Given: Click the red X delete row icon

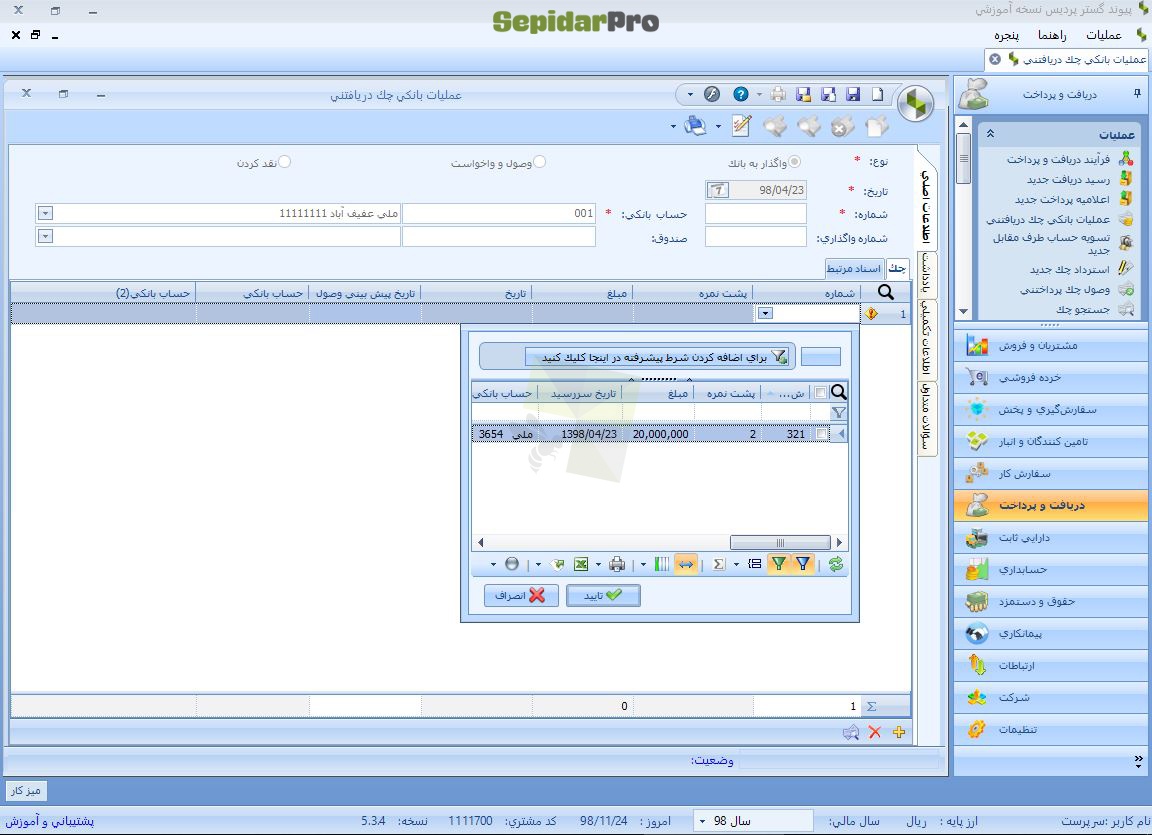Looking at the screenshot, I should [x=874, y=732].
